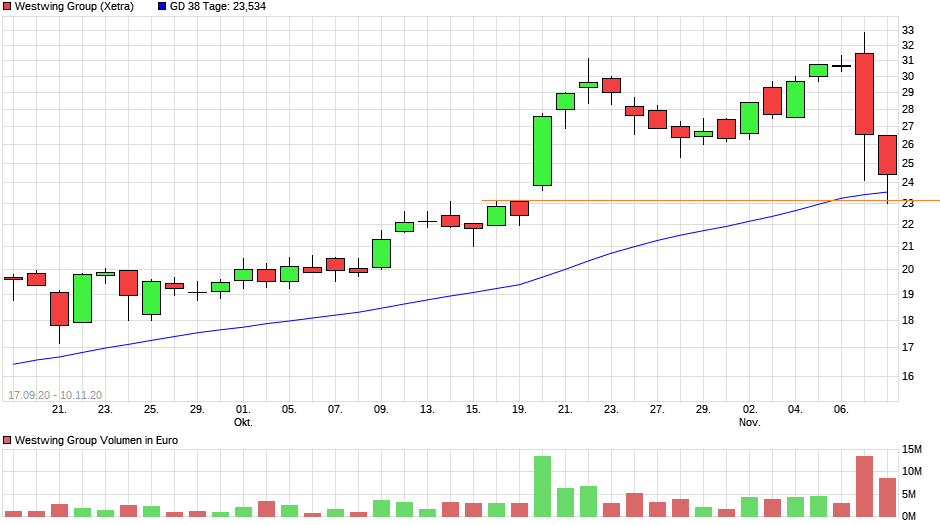The image size is (940, 525).
Task: Click the red Volumen in Euro legend square
Action: click(x=7, y=440)
